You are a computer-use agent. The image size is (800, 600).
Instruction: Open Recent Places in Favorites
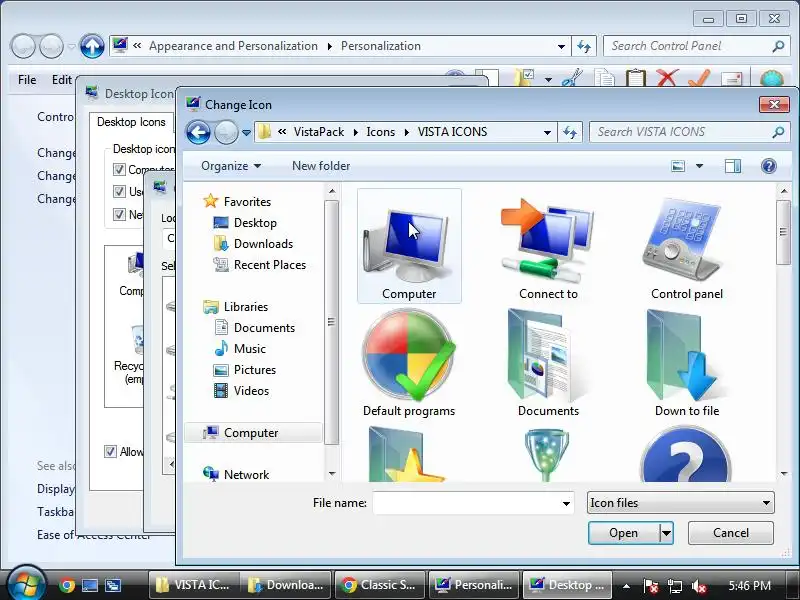[259, 265]
